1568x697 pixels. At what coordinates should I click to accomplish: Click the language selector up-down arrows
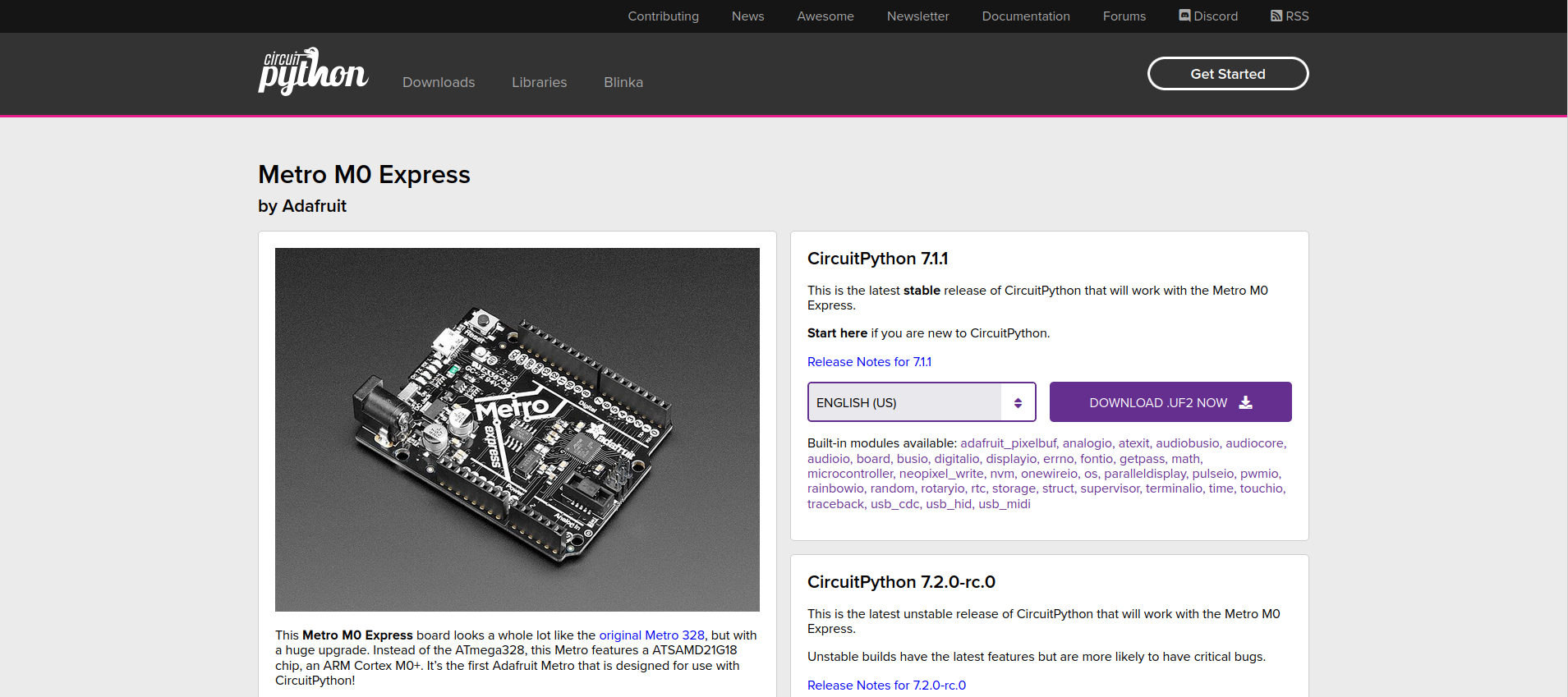[1018, 403]
